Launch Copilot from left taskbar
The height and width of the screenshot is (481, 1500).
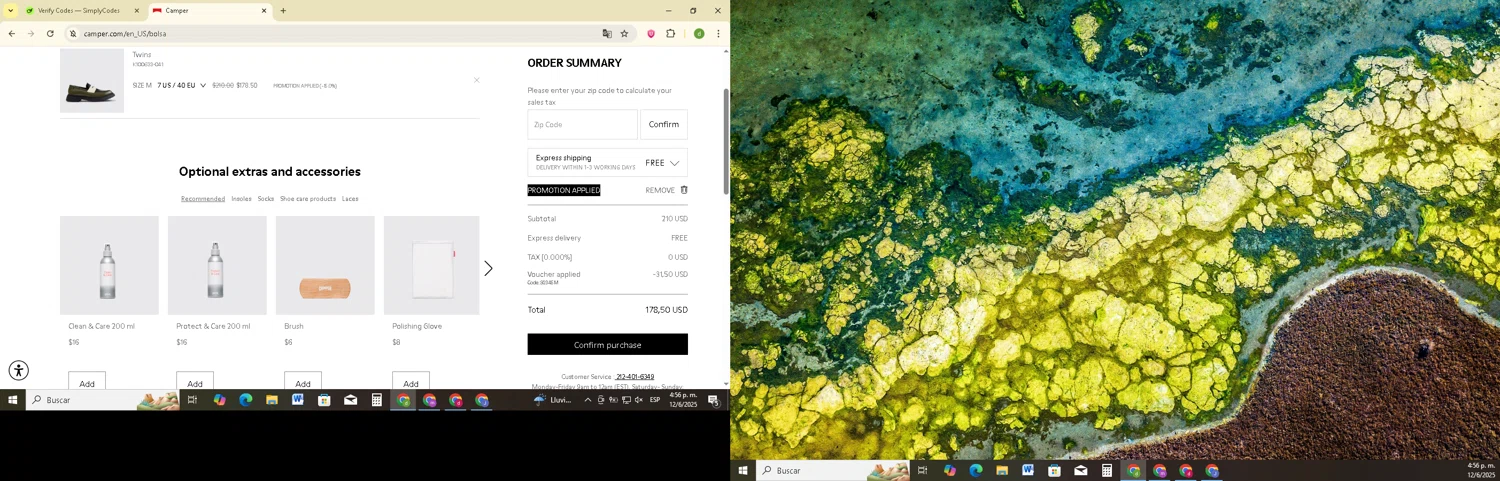coord(219,400)
